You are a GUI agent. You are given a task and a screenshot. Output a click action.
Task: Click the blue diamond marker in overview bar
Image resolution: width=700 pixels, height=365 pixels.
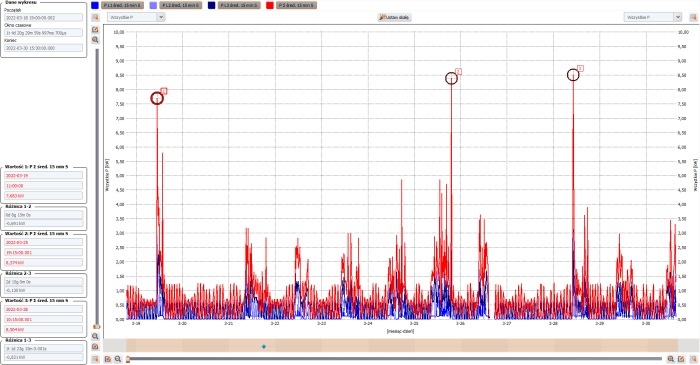point(264,346)
